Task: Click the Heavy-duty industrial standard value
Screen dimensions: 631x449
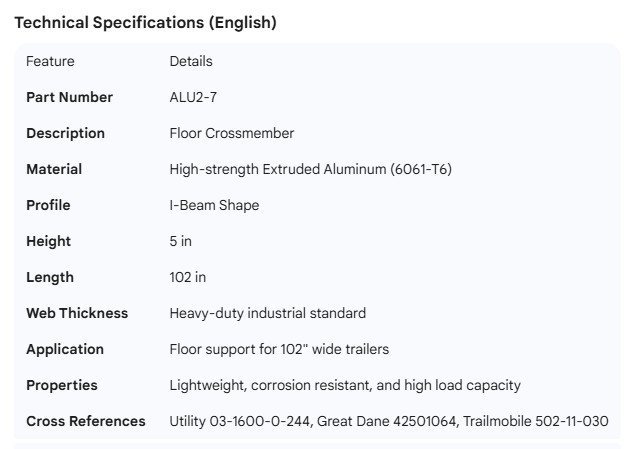Action: click(268, 313)
